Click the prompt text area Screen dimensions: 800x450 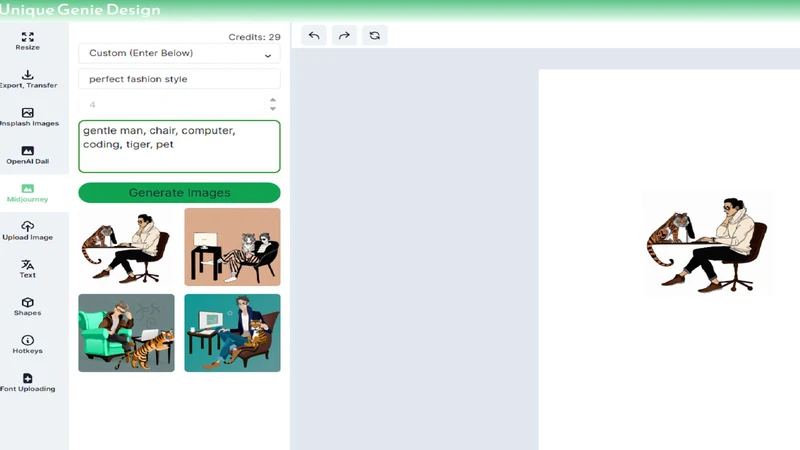click(x=179, y=146)
